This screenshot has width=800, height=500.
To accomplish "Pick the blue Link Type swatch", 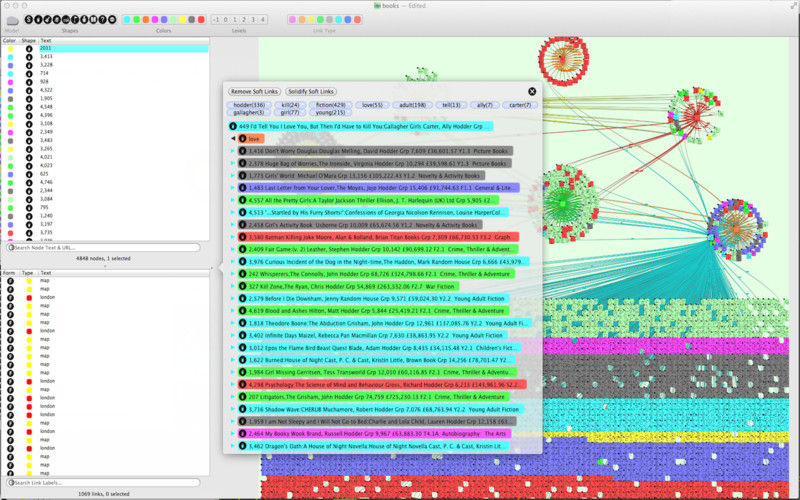I will point(348,19).
